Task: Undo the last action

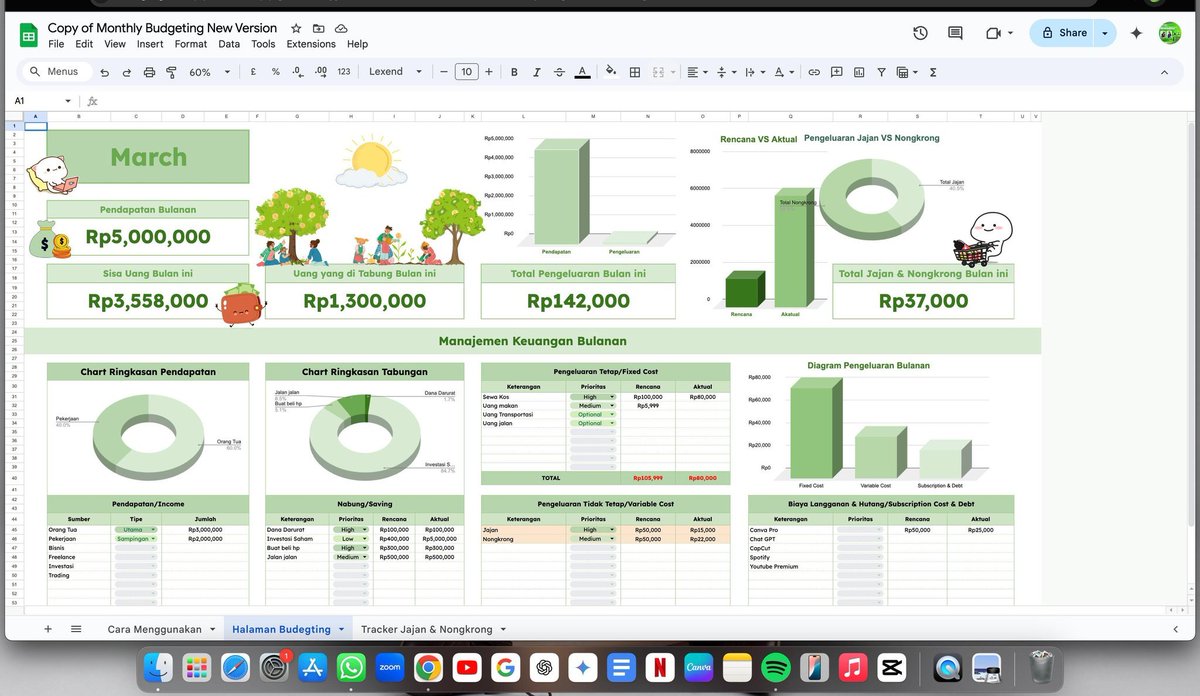Action: point(104,72)
